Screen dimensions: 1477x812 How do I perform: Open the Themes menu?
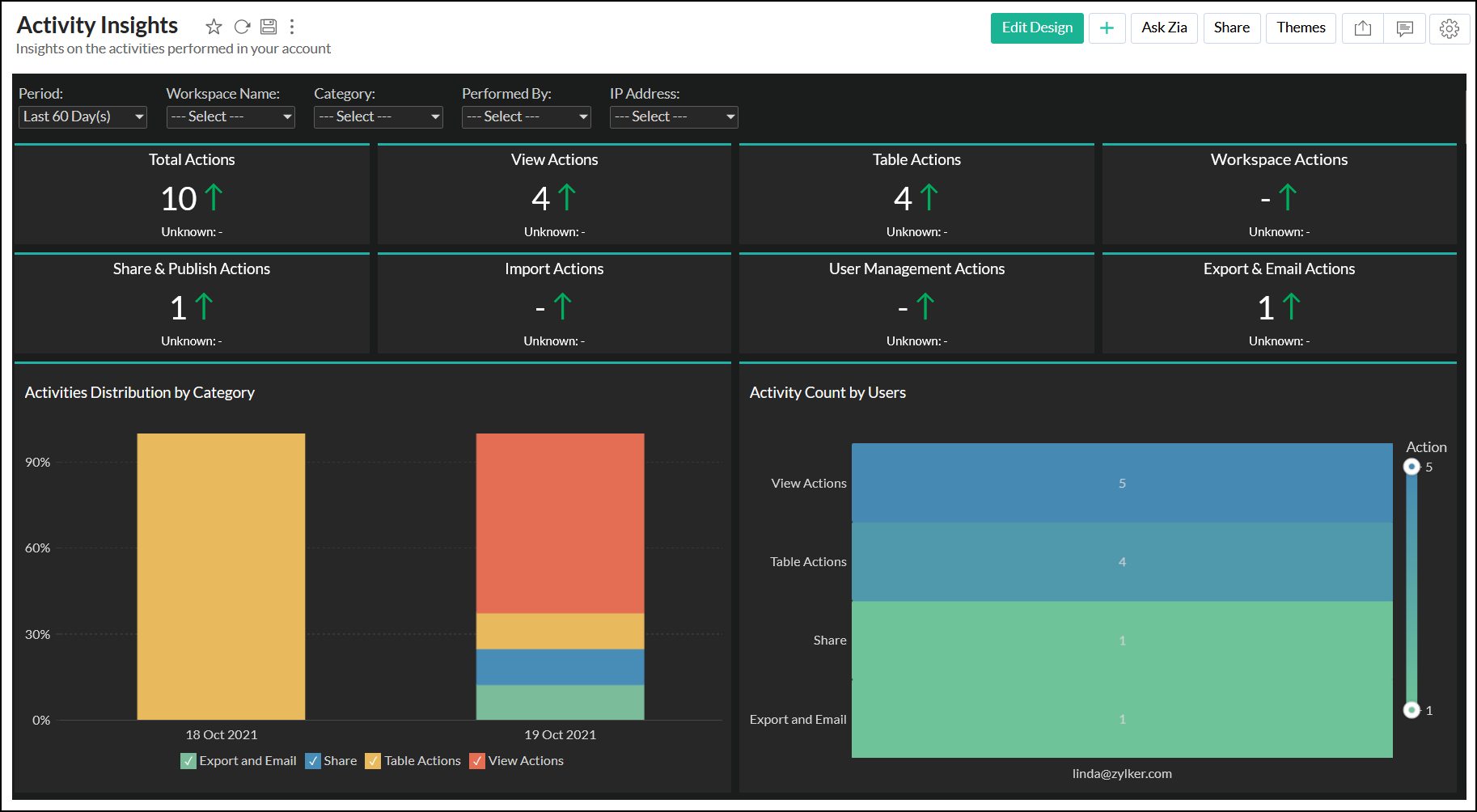pos(1300,28)
